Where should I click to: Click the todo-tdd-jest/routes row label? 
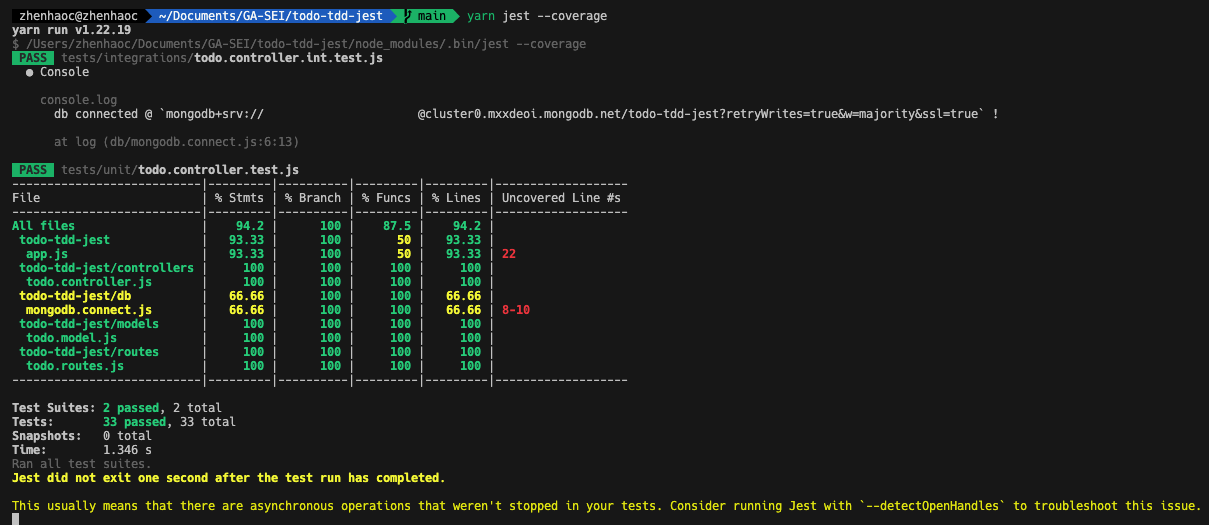89,352
